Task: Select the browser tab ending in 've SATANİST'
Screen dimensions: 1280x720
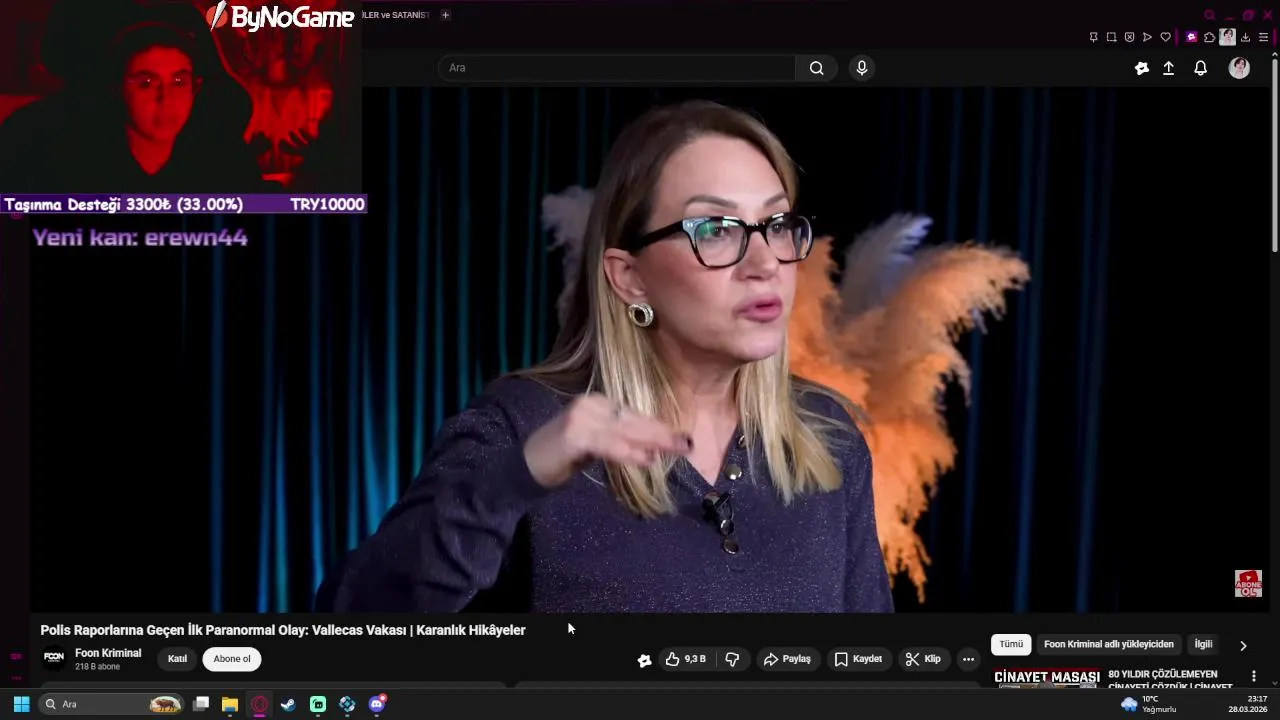Action: [x=396, y=15]
